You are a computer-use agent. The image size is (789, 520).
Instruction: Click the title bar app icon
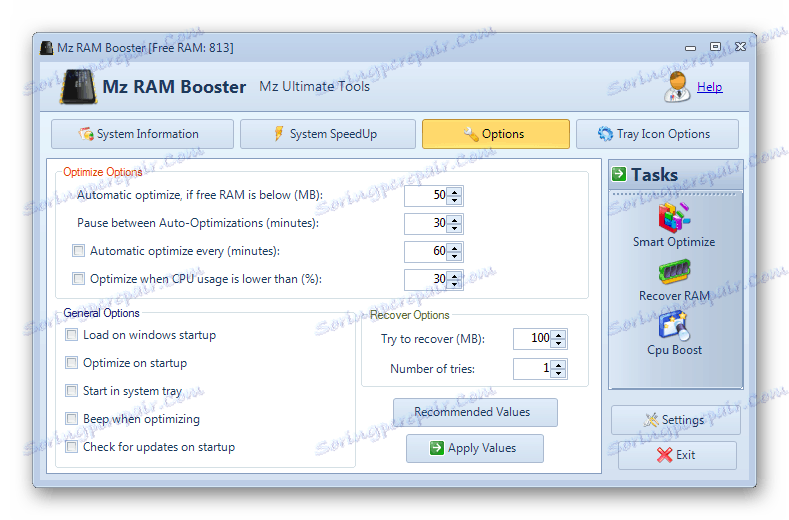tap(47, 48)
